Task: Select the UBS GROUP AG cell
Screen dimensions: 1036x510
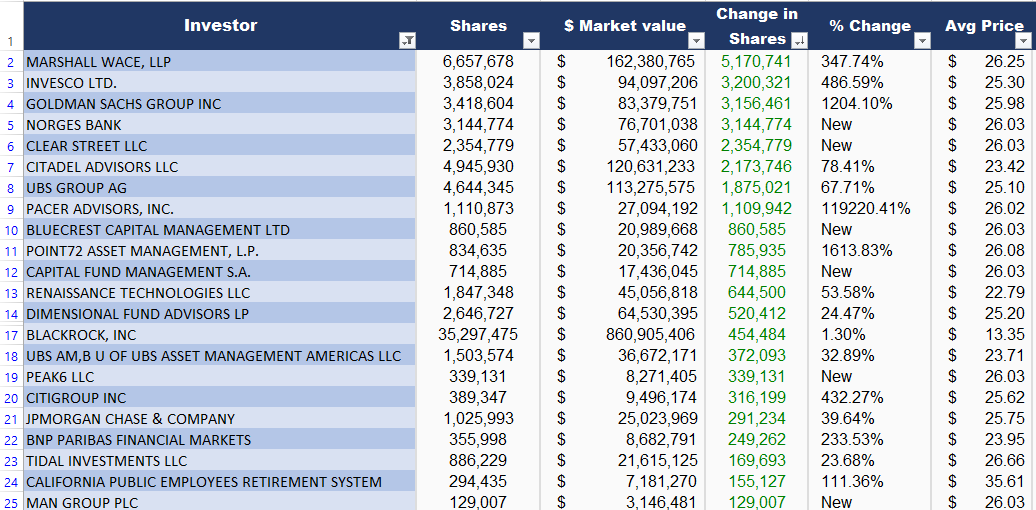Action: pyautogui.click(x=220, y=188)
